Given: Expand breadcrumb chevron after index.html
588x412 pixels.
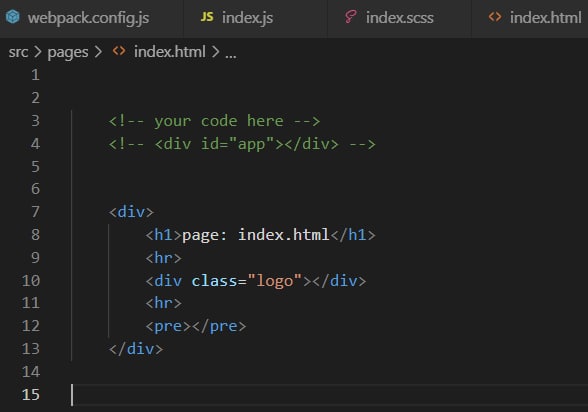Looking at the screenshot, I should (x=215, y=52).
